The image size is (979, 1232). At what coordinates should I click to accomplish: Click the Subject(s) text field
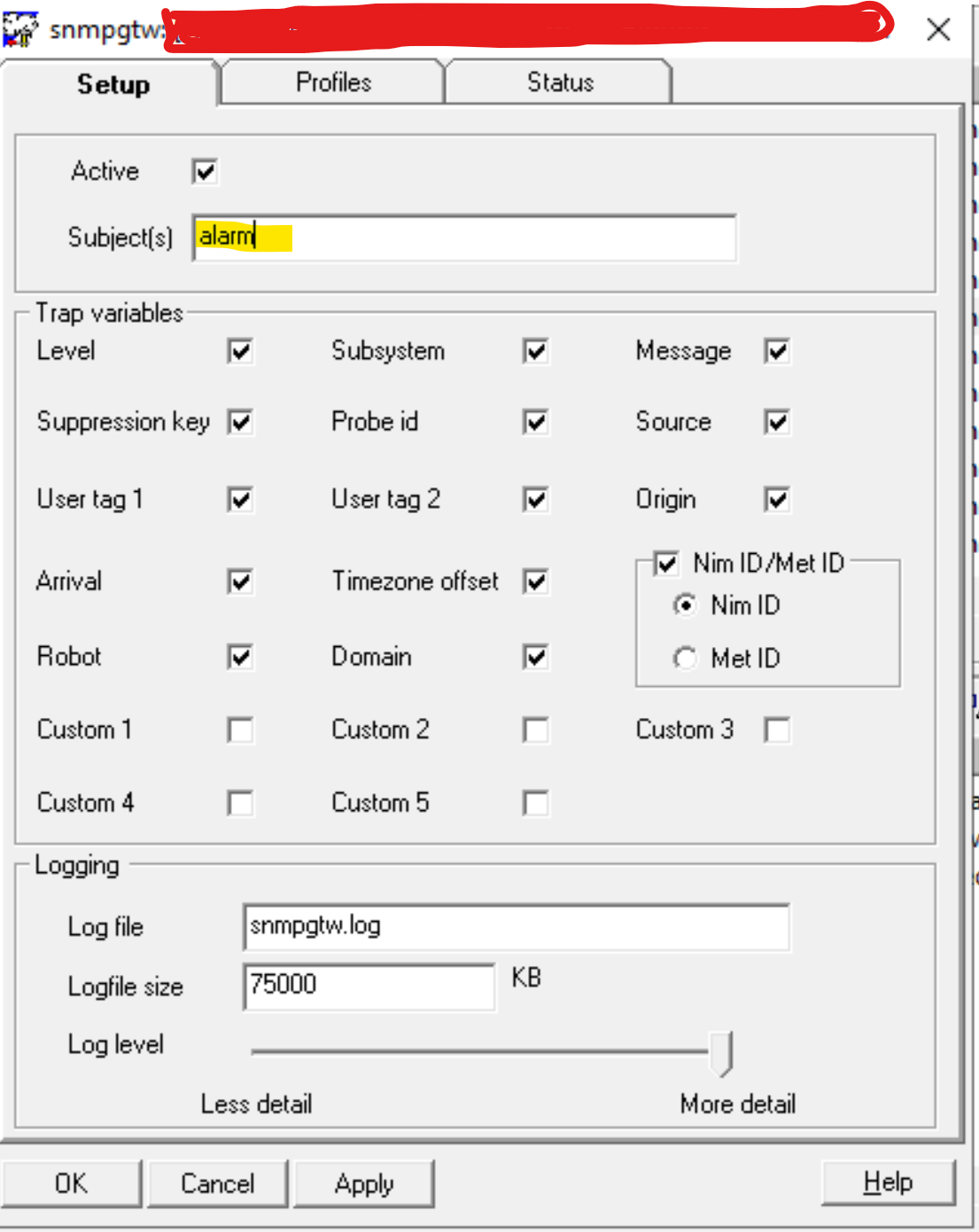pyautogui.click(x=464, y=238)
